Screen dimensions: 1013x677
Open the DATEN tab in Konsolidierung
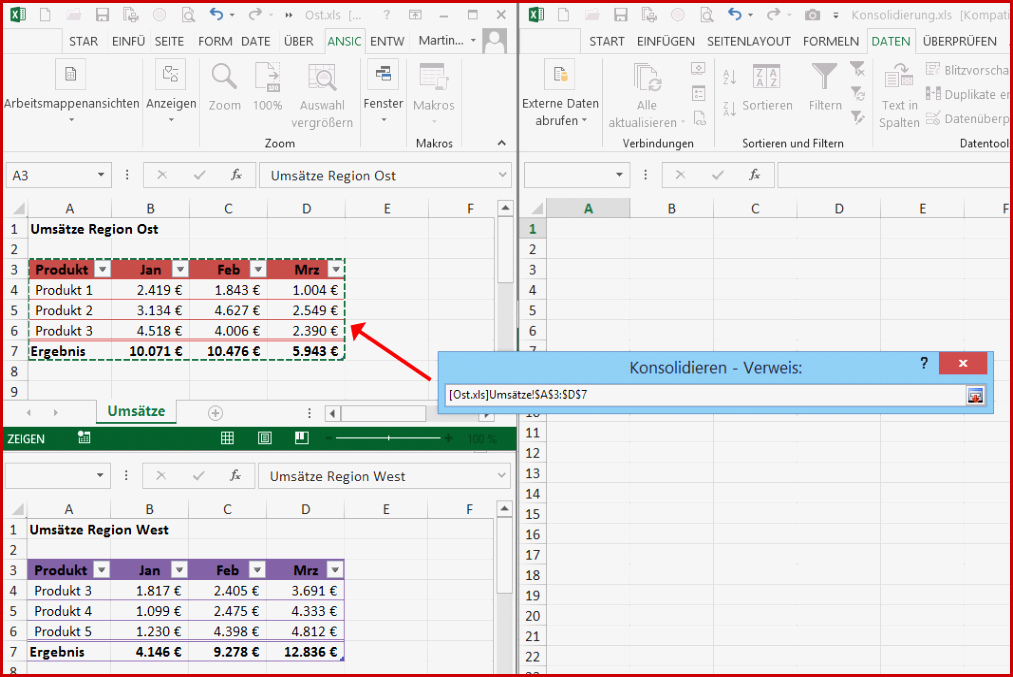coord(890,41)
